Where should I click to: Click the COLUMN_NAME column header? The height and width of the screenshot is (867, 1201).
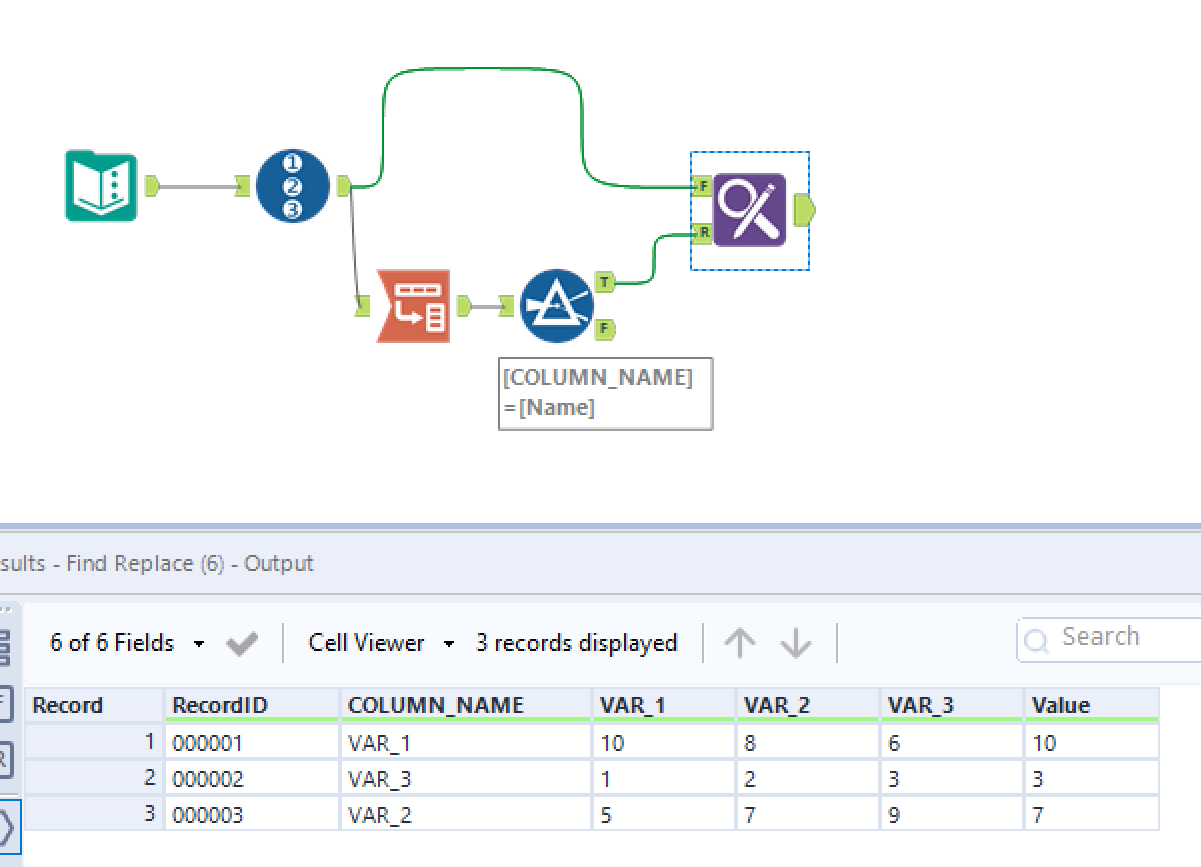[x=435, y=705]
